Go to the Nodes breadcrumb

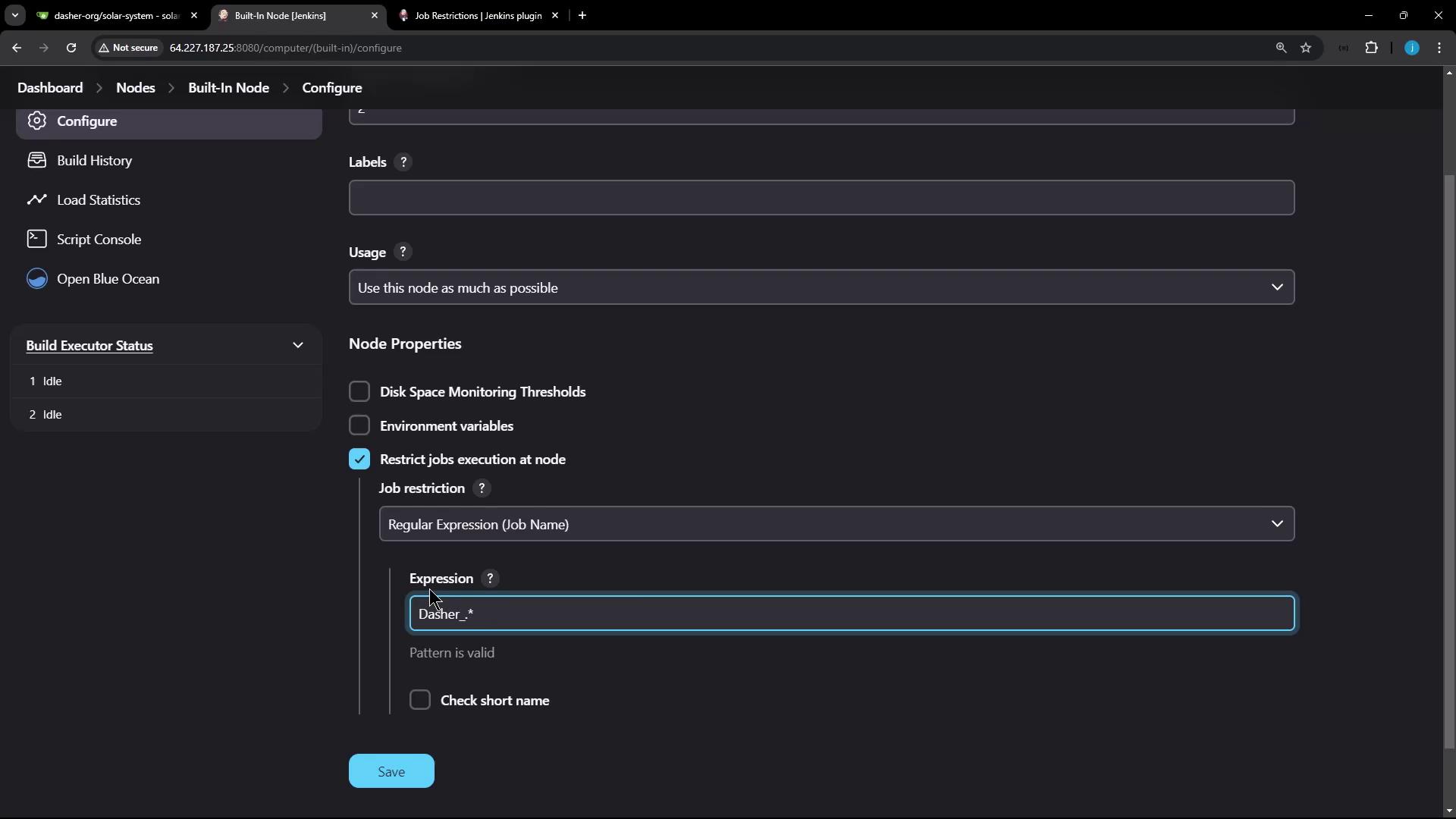tap(136, 88)
